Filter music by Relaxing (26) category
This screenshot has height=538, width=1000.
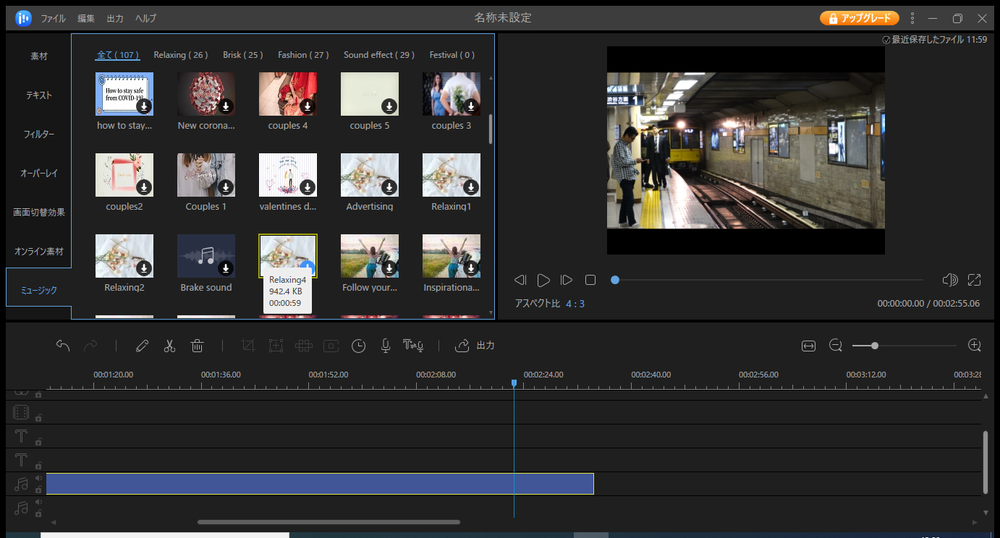coord(180,55)
